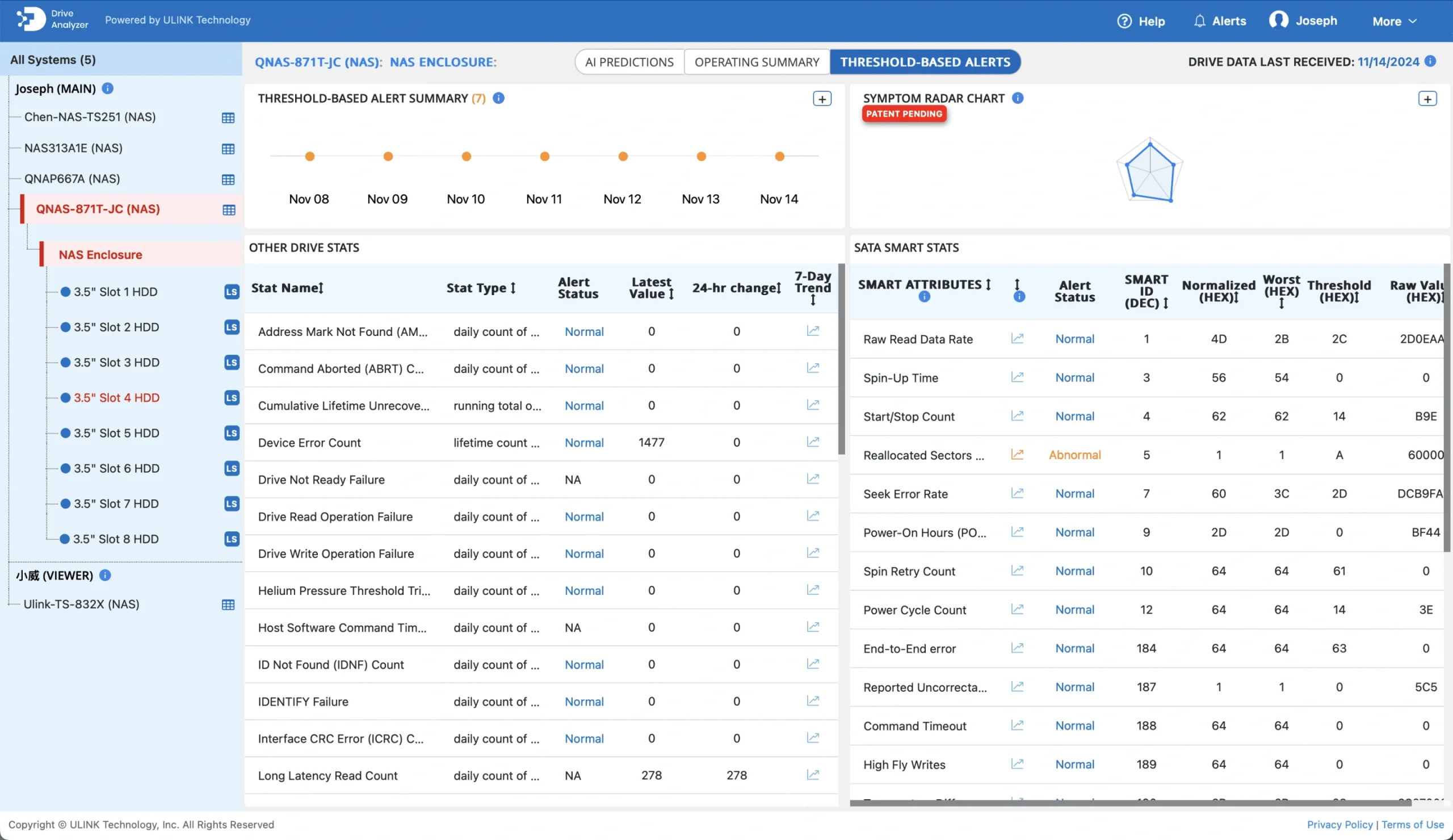
Task: Click the grid icon beside Chen-NAS-TS251
Action: click(x=228, y=117)
